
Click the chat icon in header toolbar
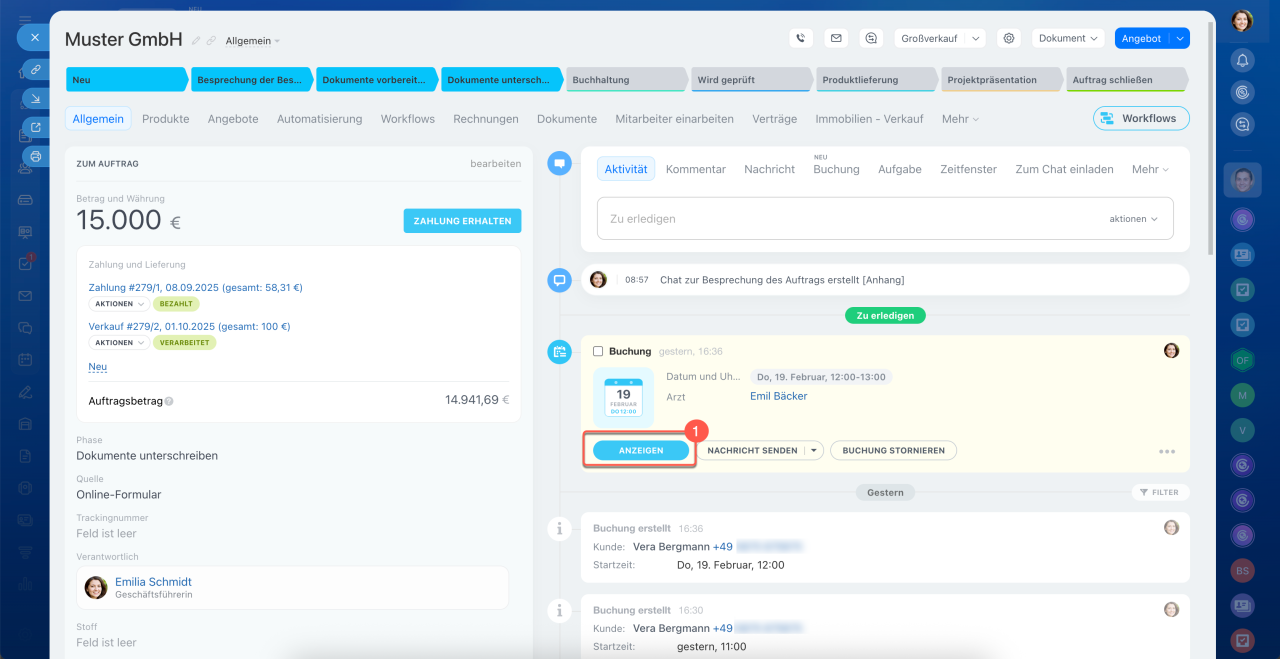click(x=871, y=38)
